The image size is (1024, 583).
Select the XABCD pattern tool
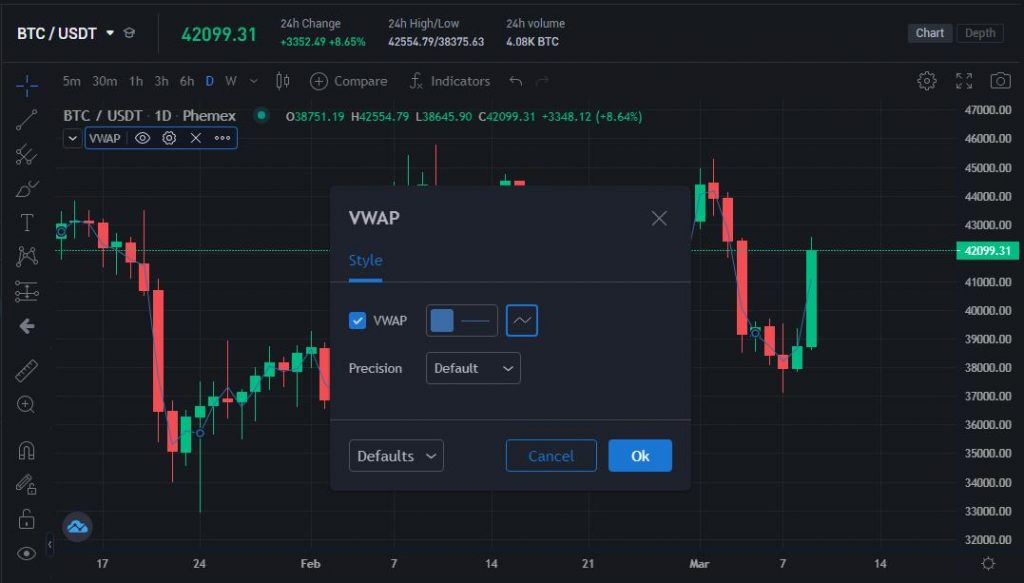(26, 256)
